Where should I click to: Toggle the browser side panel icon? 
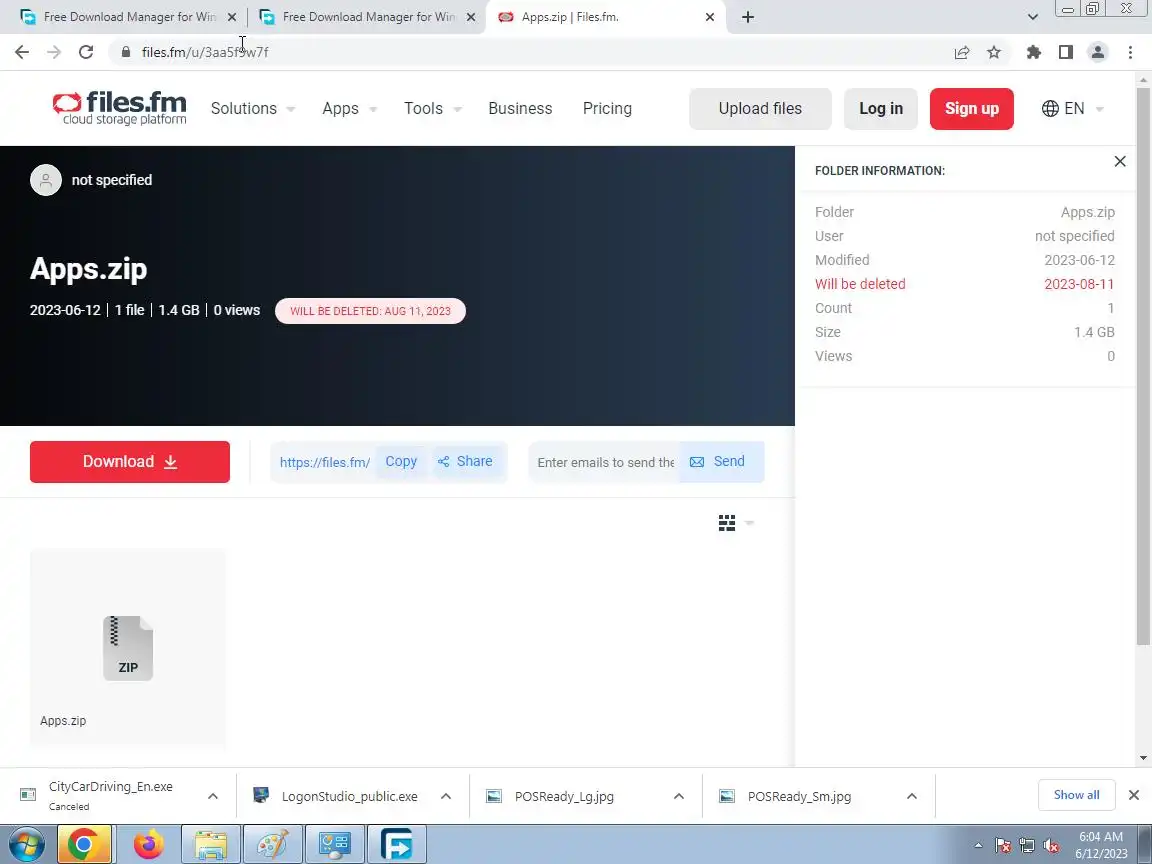coord(1065,52)
